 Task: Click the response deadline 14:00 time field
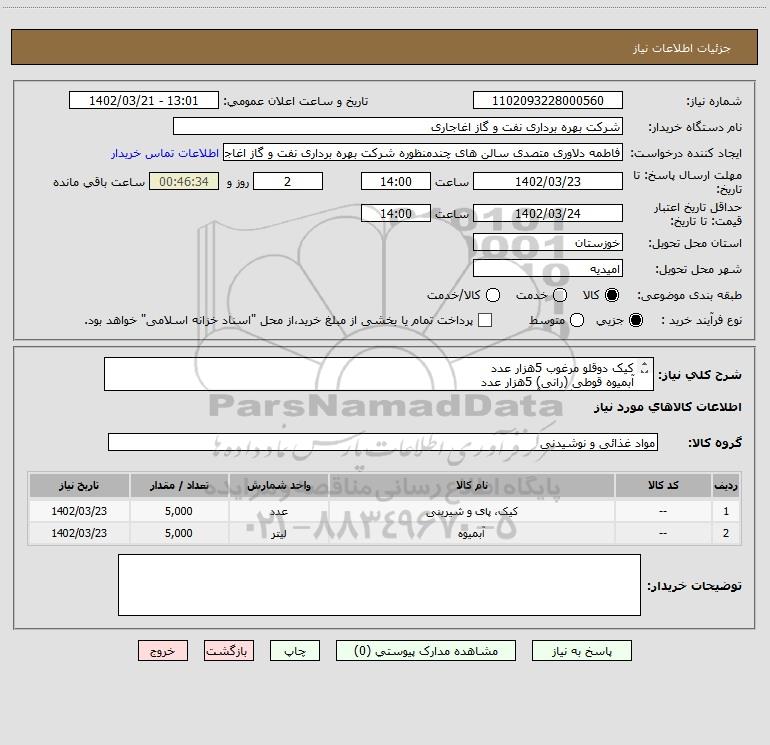[396, 181]
